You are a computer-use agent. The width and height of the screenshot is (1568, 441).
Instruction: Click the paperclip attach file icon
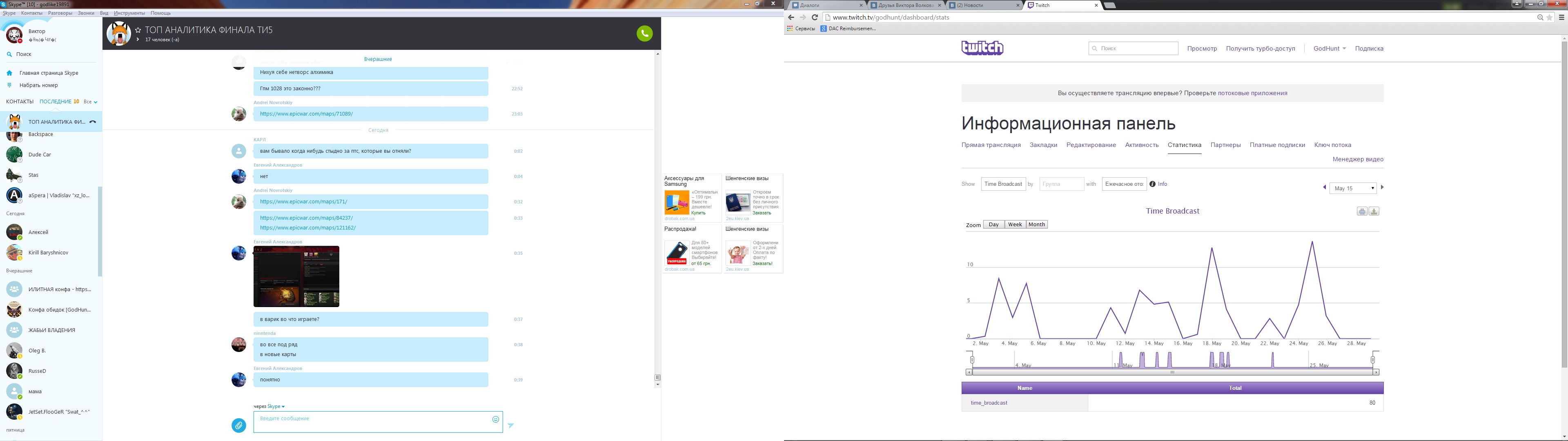238,425
